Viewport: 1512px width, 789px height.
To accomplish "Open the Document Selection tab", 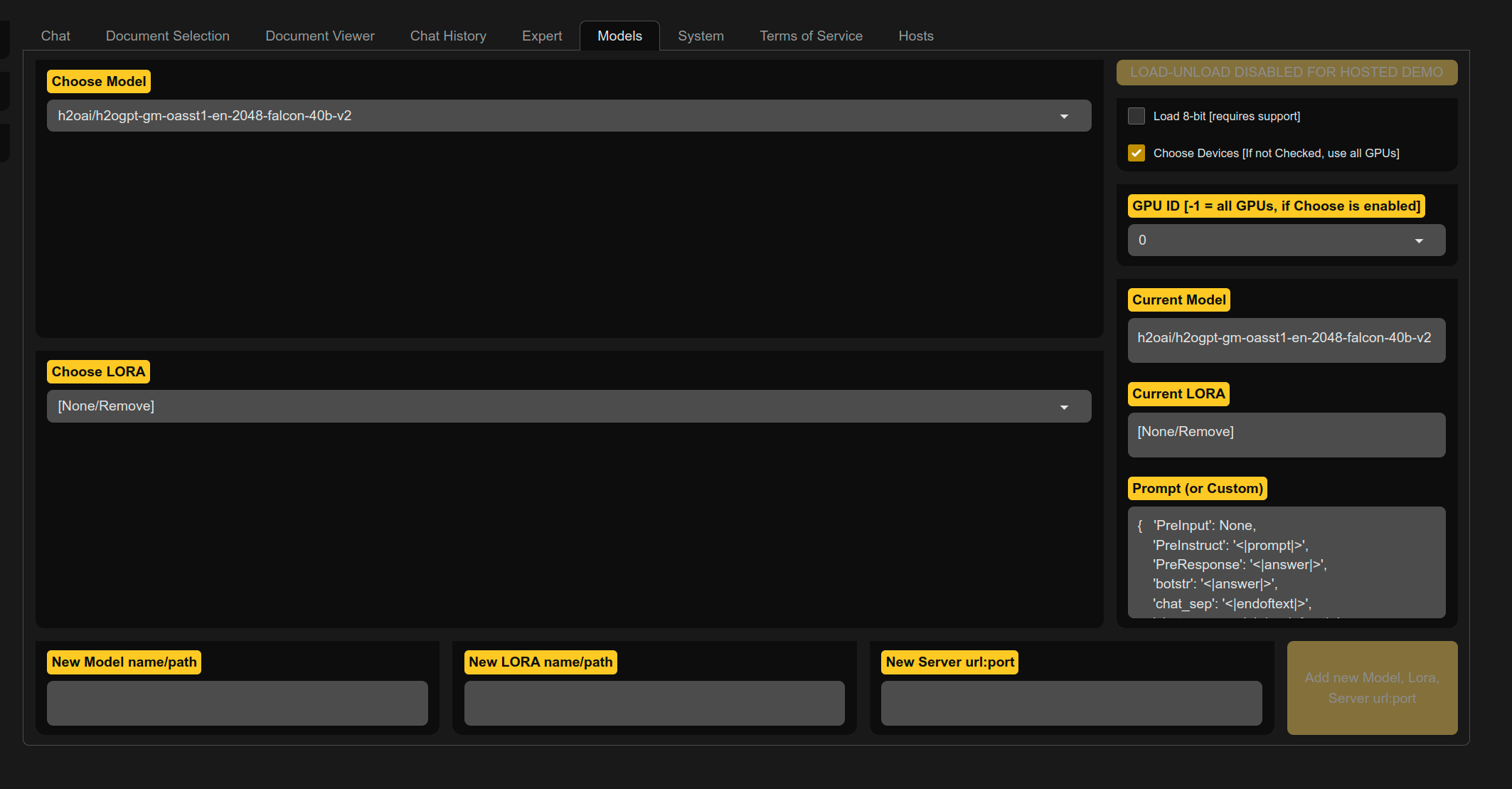I will pos(168,36).
